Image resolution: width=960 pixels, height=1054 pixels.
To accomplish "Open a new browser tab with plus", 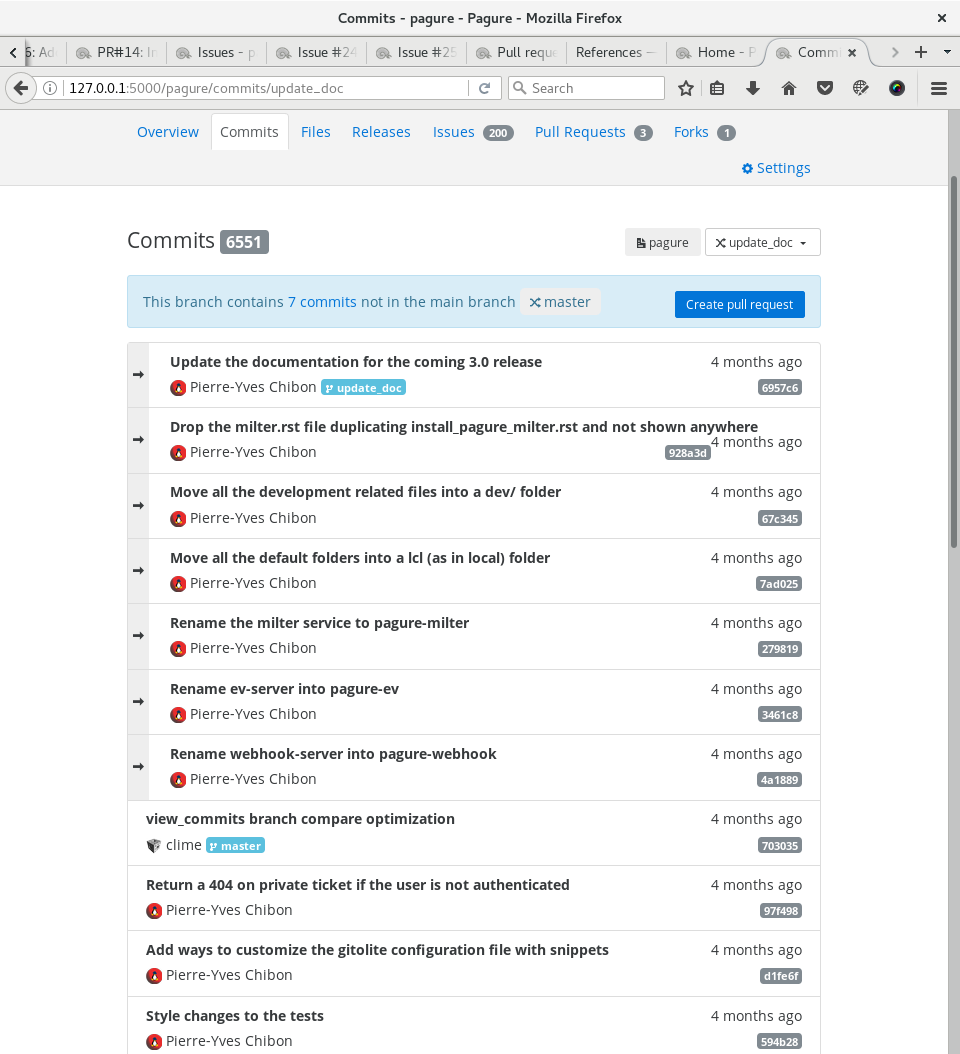I will (921, 52).
